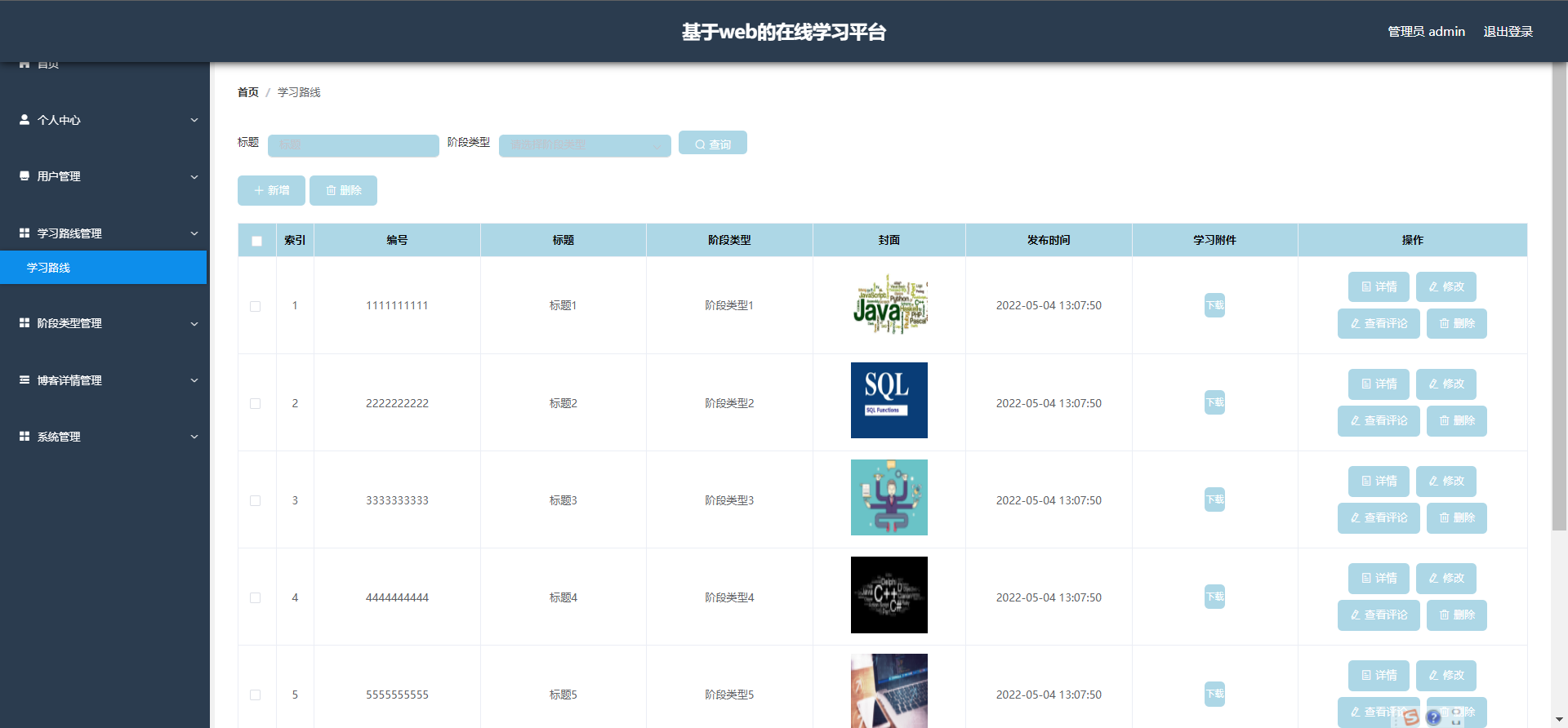Delete row 标题4
1568x728 pixels.
point(1457,615)
